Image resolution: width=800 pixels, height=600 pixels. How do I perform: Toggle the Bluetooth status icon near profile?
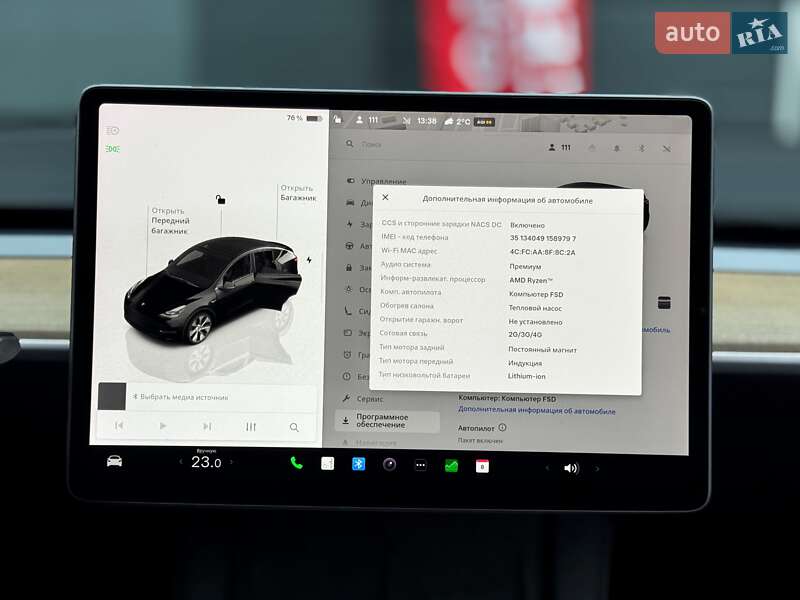[x=643, y=147]
